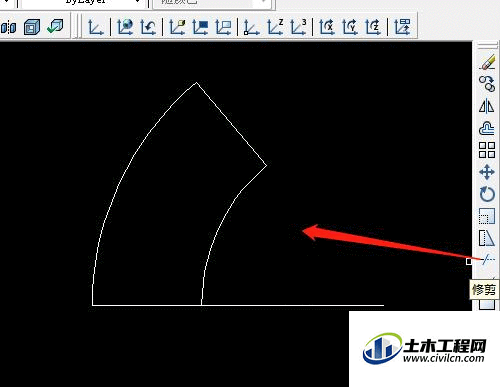500x387 pixels.
Task: Select the Scale tool
Action: point(487,216)
